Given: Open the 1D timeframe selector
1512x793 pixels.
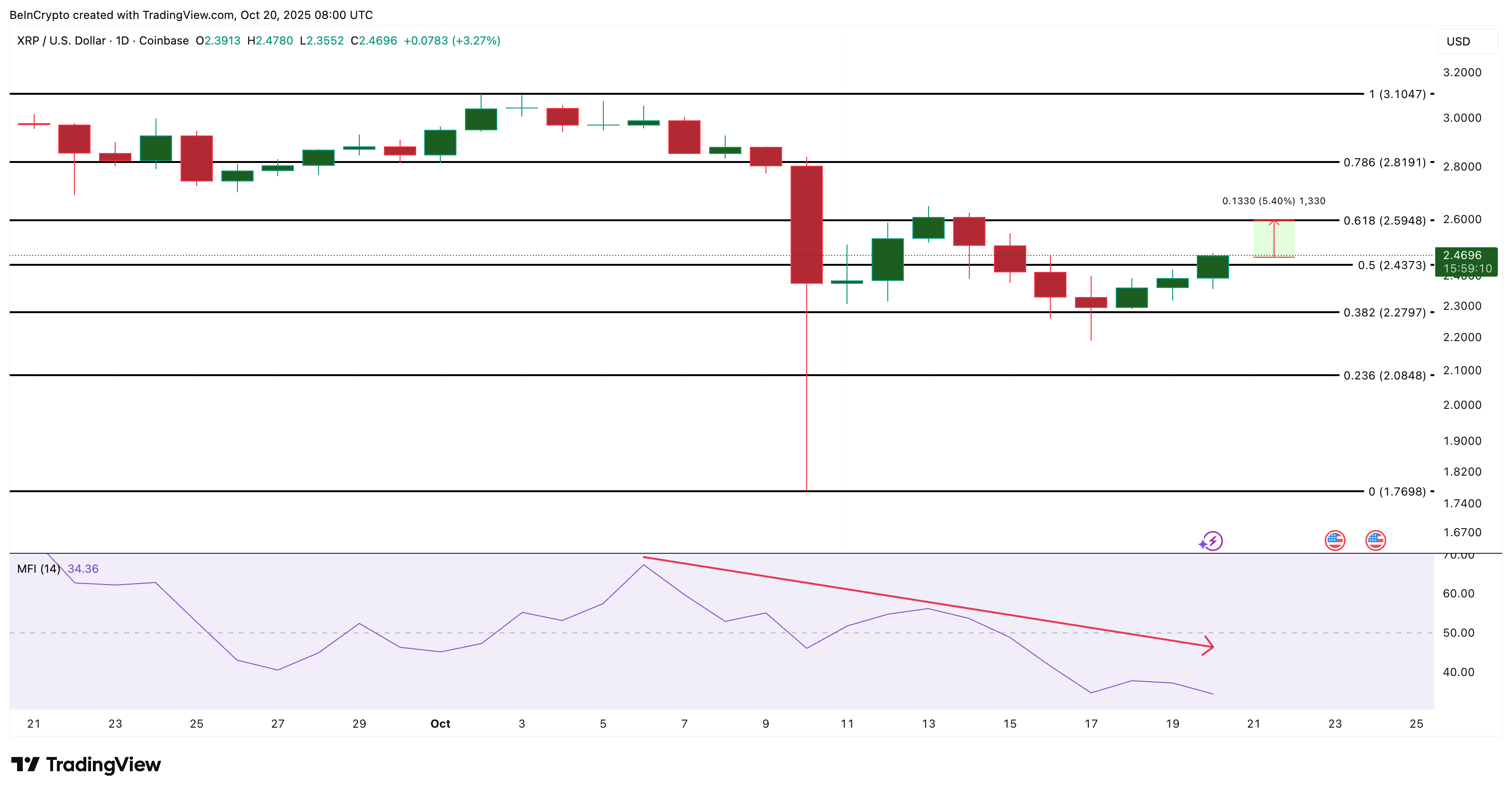Looking at the screenshot, I should pos(122,41).
